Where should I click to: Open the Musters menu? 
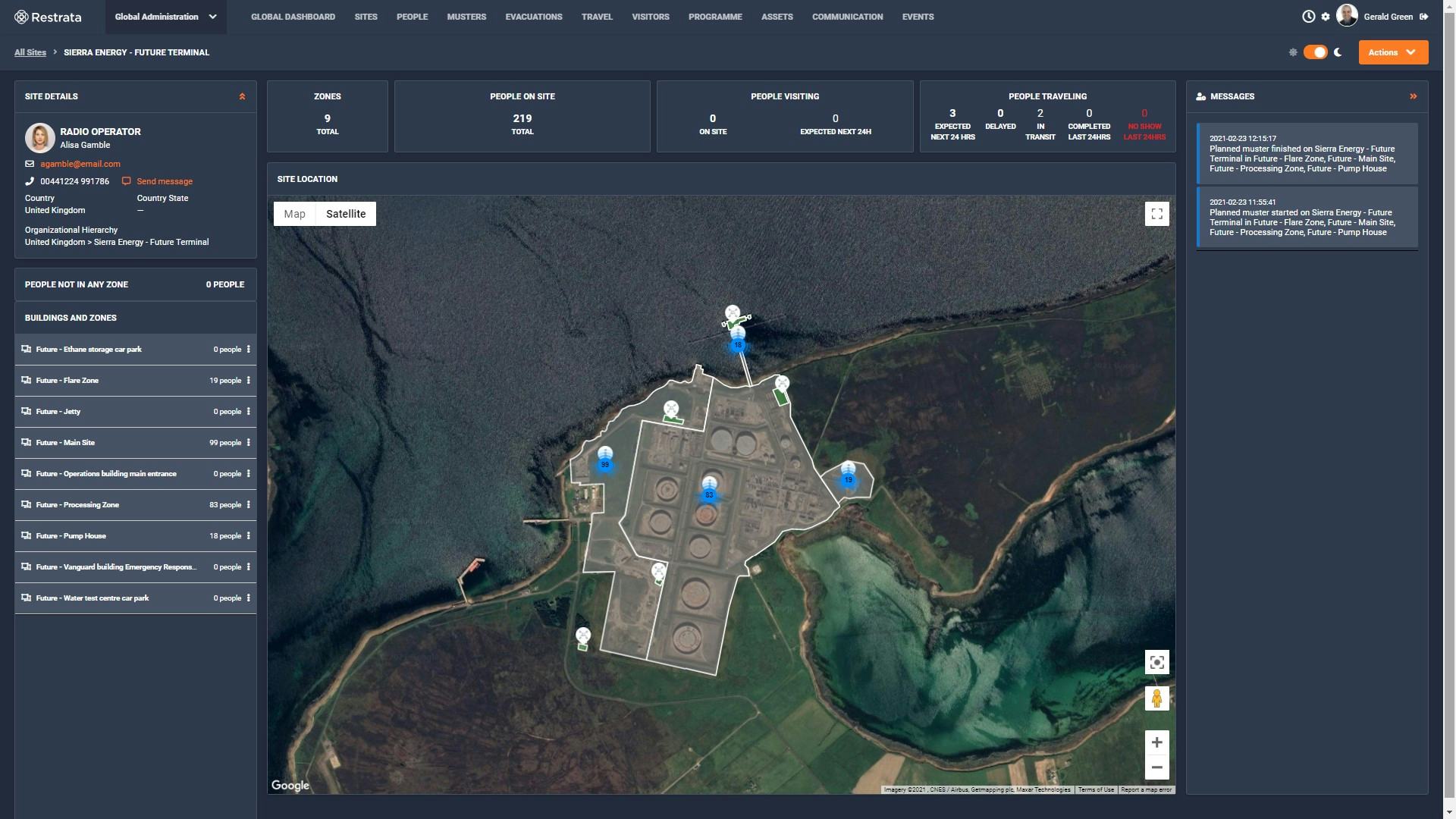(x=466, y=17)
